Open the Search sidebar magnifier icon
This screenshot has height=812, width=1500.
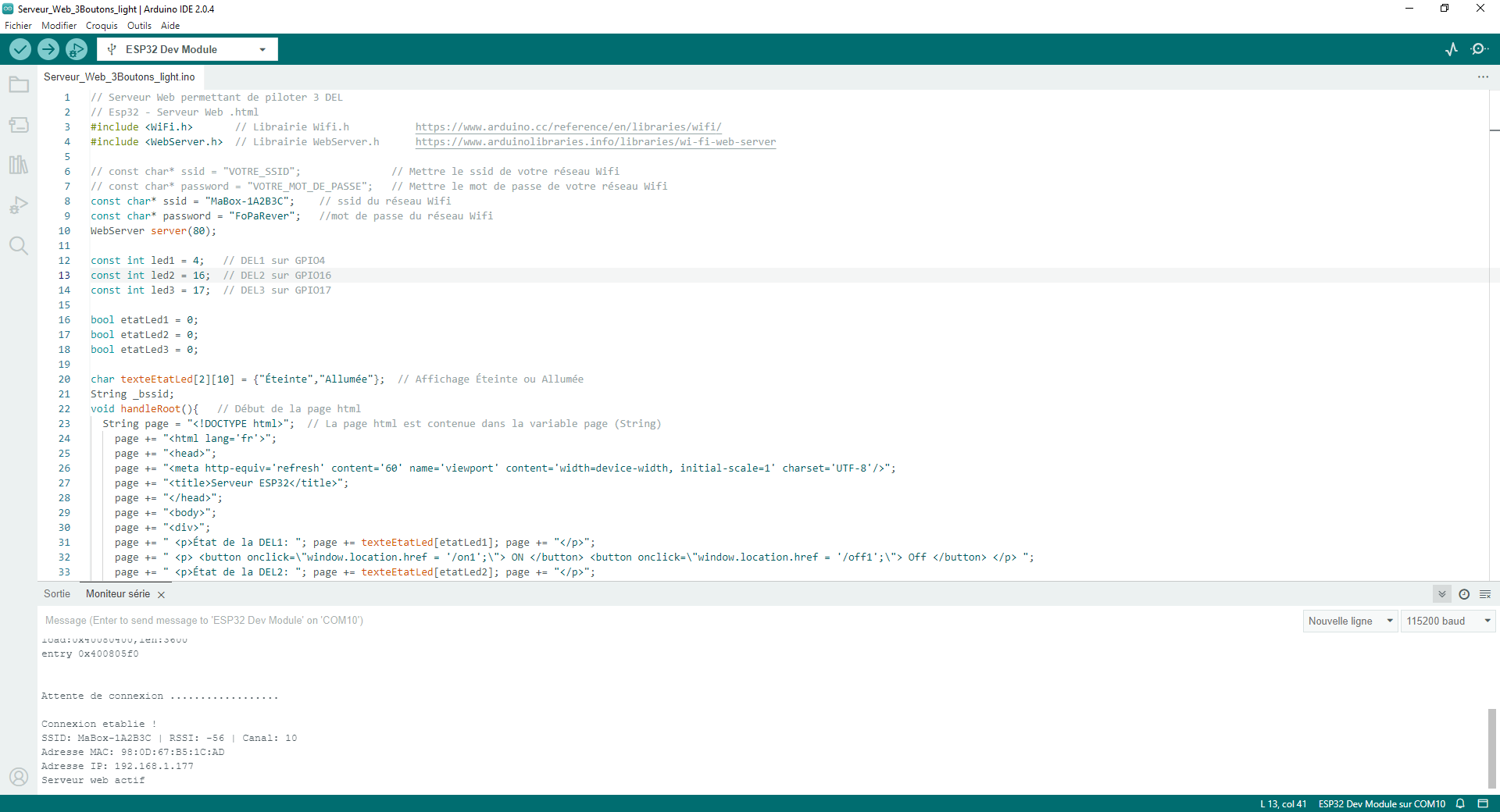pos(19,246)
